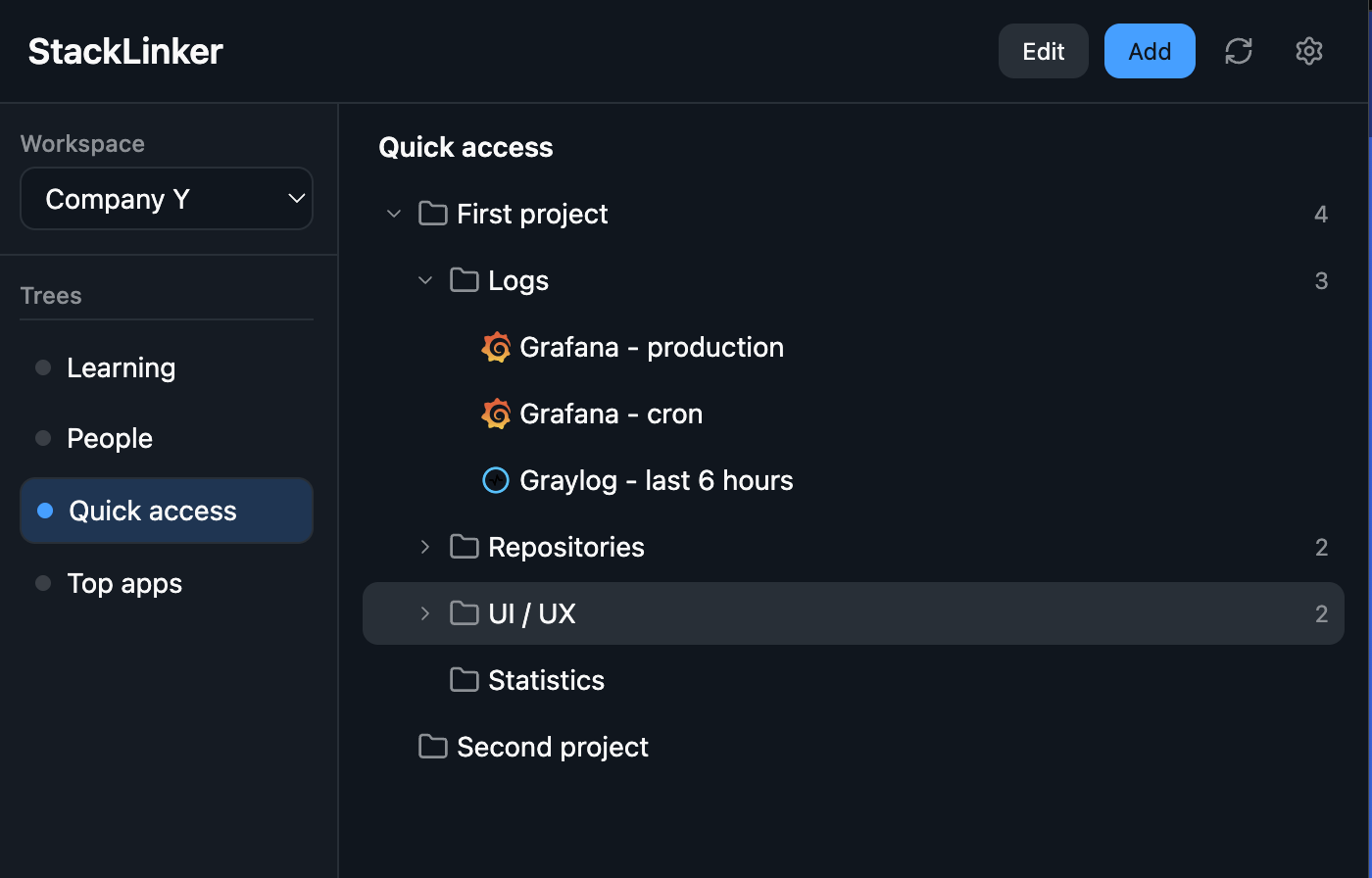
Task: Open the Company Y workspace dropdown
Action: click(167, 198)
